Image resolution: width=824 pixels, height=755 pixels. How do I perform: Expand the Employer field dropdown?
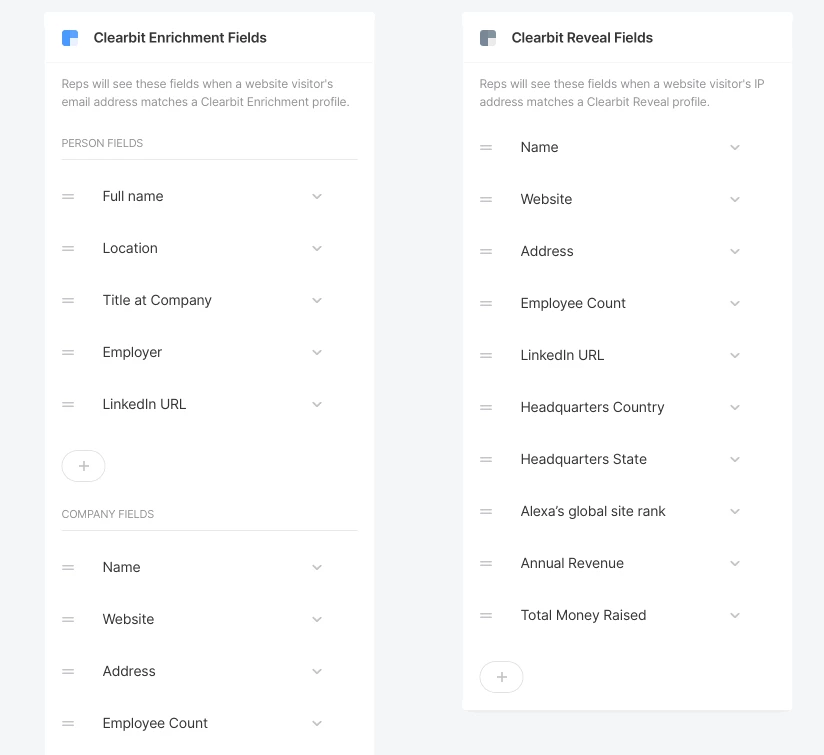pos(317,353)
